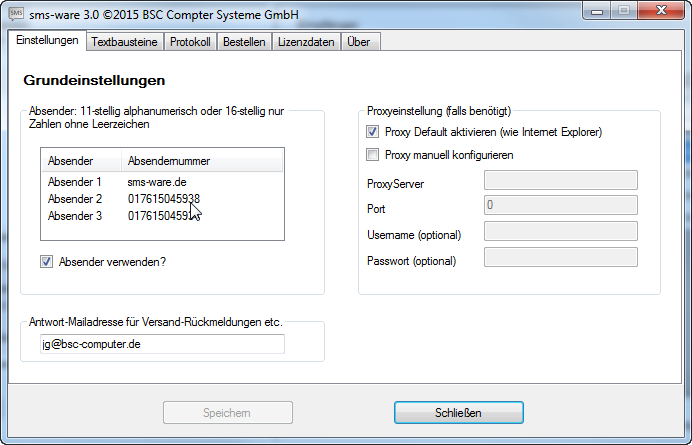Disable Proxy Default aktivieren checkbox
692x445 pixels.
click(372, 132)
